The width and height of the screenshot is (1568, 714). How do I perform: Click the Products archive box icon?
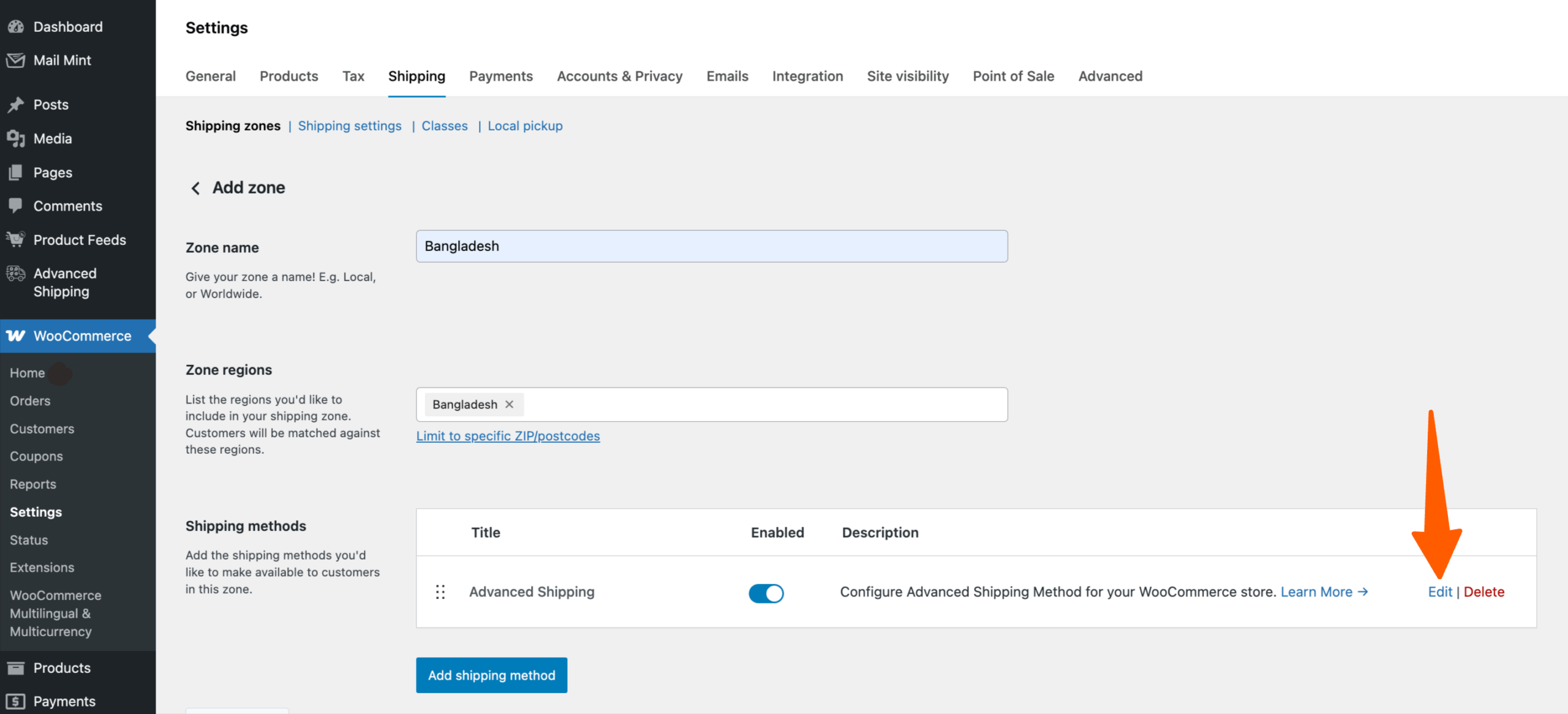click(x=16, y=668)
